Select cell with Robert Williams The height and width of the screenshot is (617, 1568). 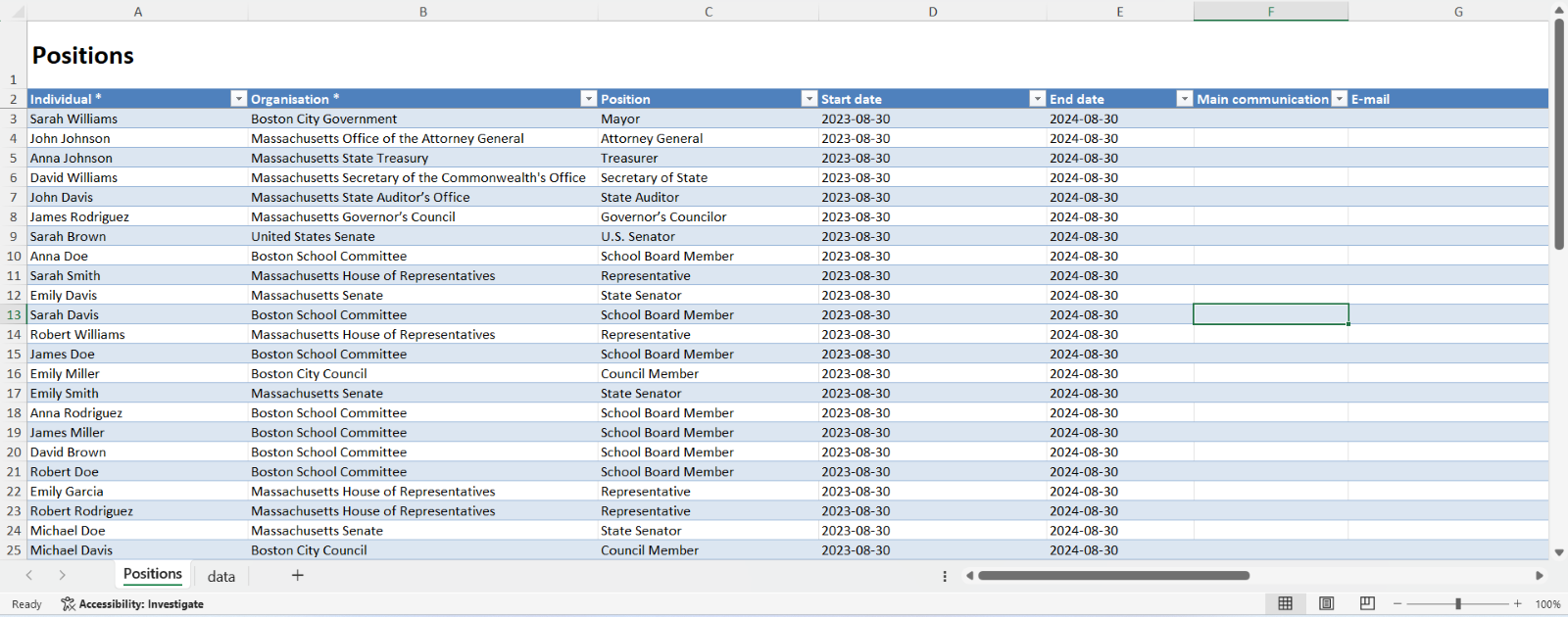pos(137,334)
